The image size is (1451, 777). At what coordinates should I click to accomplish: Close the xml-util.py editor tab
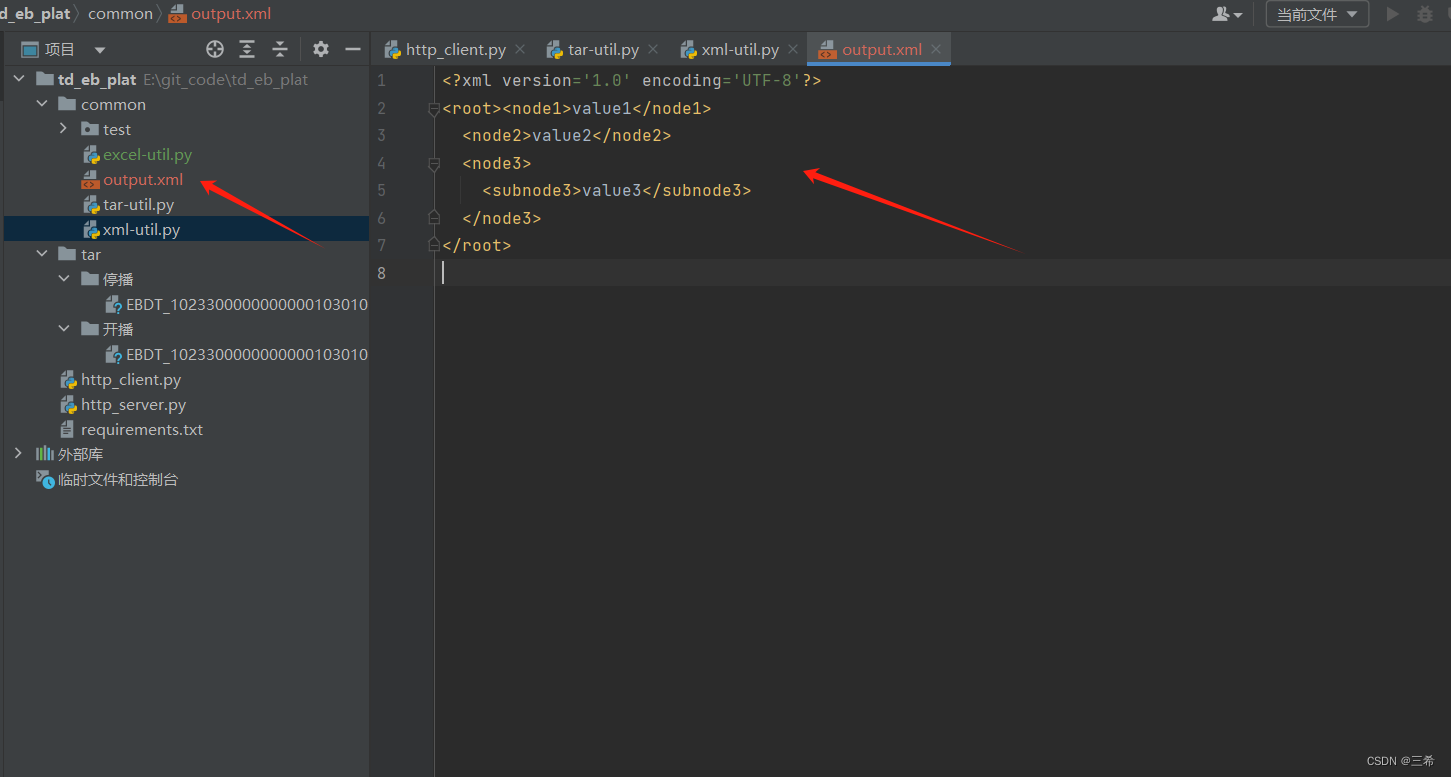point(792,48)
